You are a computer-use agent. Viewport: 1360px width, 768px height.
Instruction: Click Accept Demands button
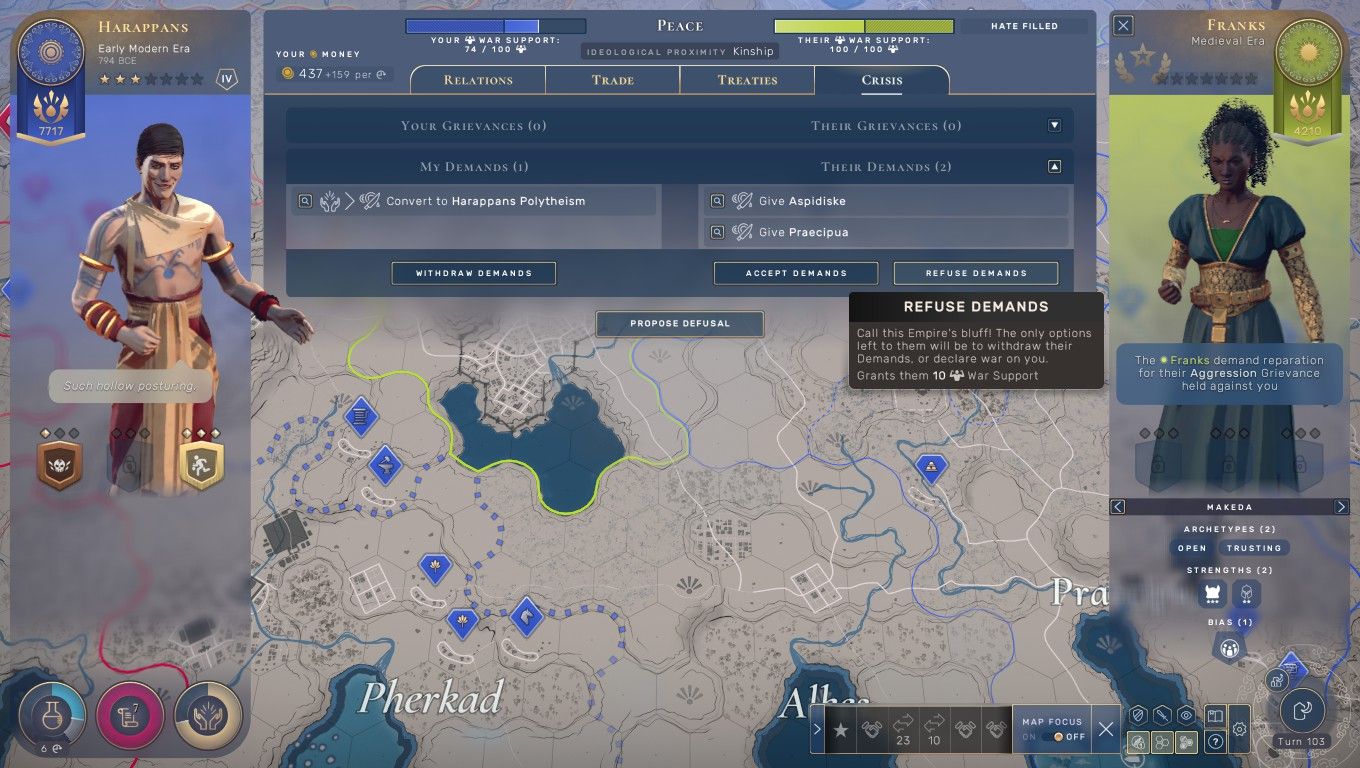796,273
